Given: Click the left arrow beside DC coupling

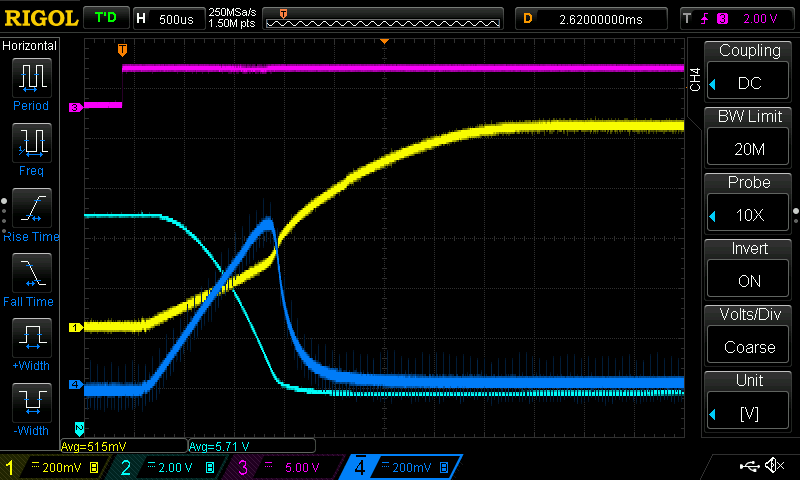Looking at the screenshot, I should [x=713, y=84].
